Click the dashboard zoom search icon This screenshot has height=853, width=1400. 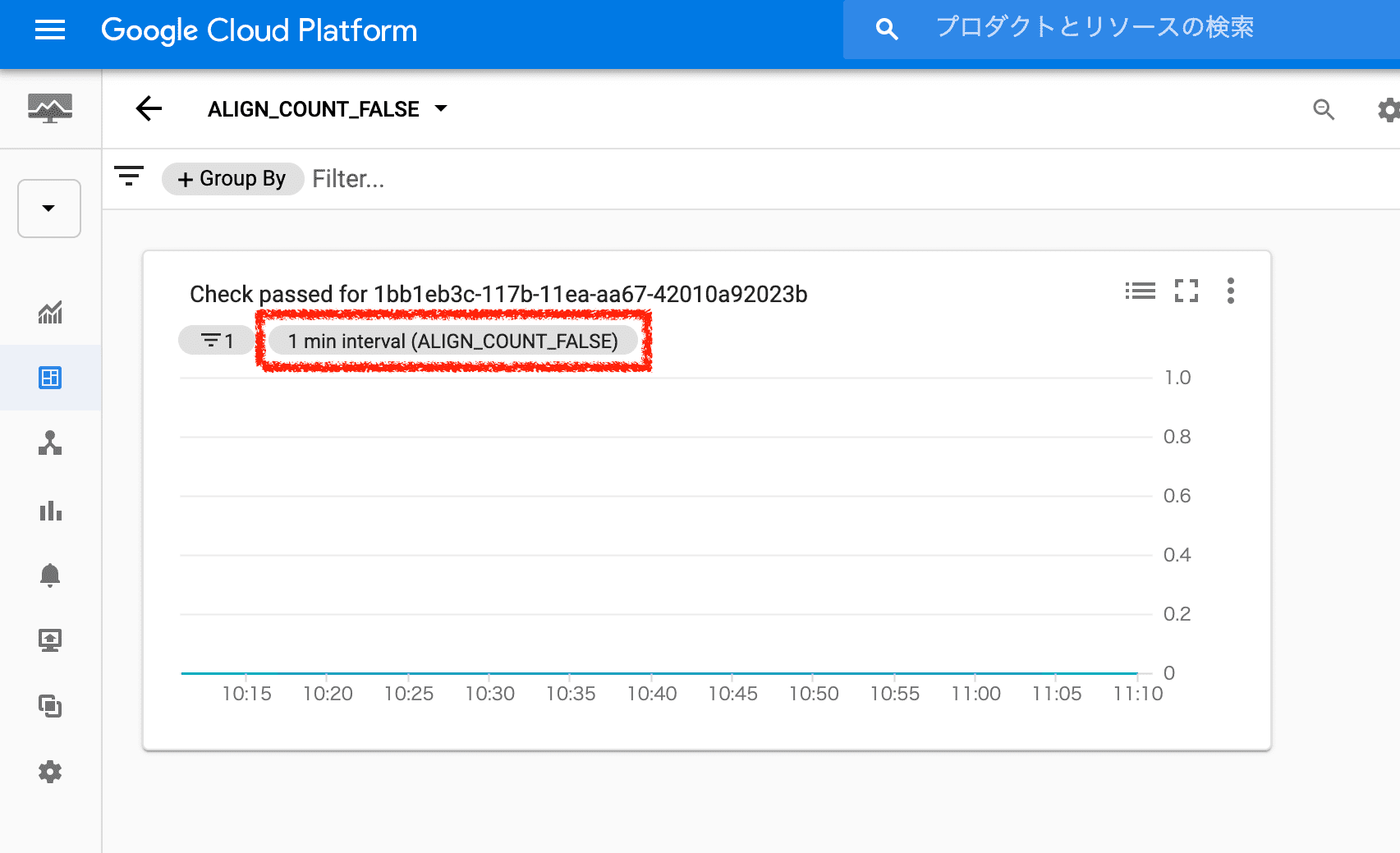point(1324,109)
